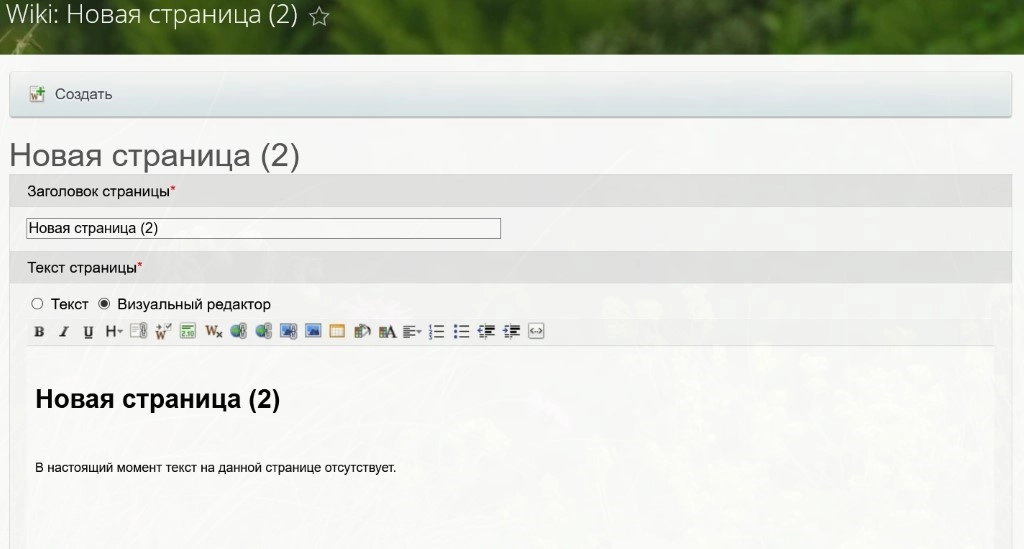Insert a table using the table icon
The image size is (1024, 549).
[337, 332]
